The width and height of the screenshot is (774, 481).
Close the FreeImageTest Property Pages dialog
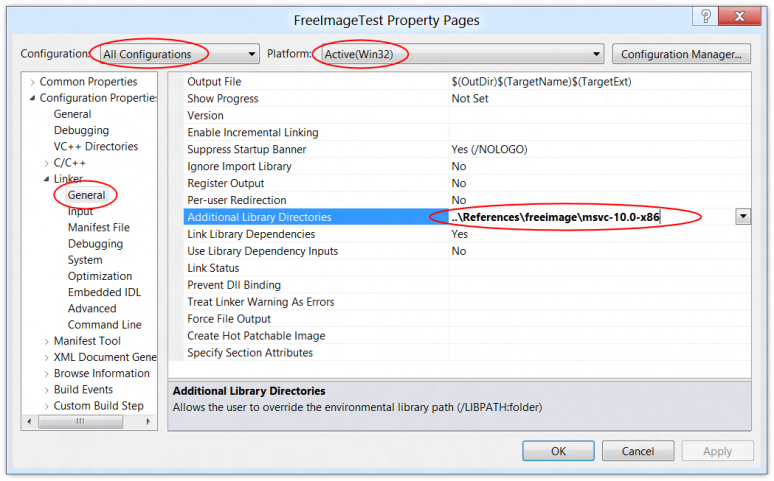pyautogui.click(x=739, y=16)
